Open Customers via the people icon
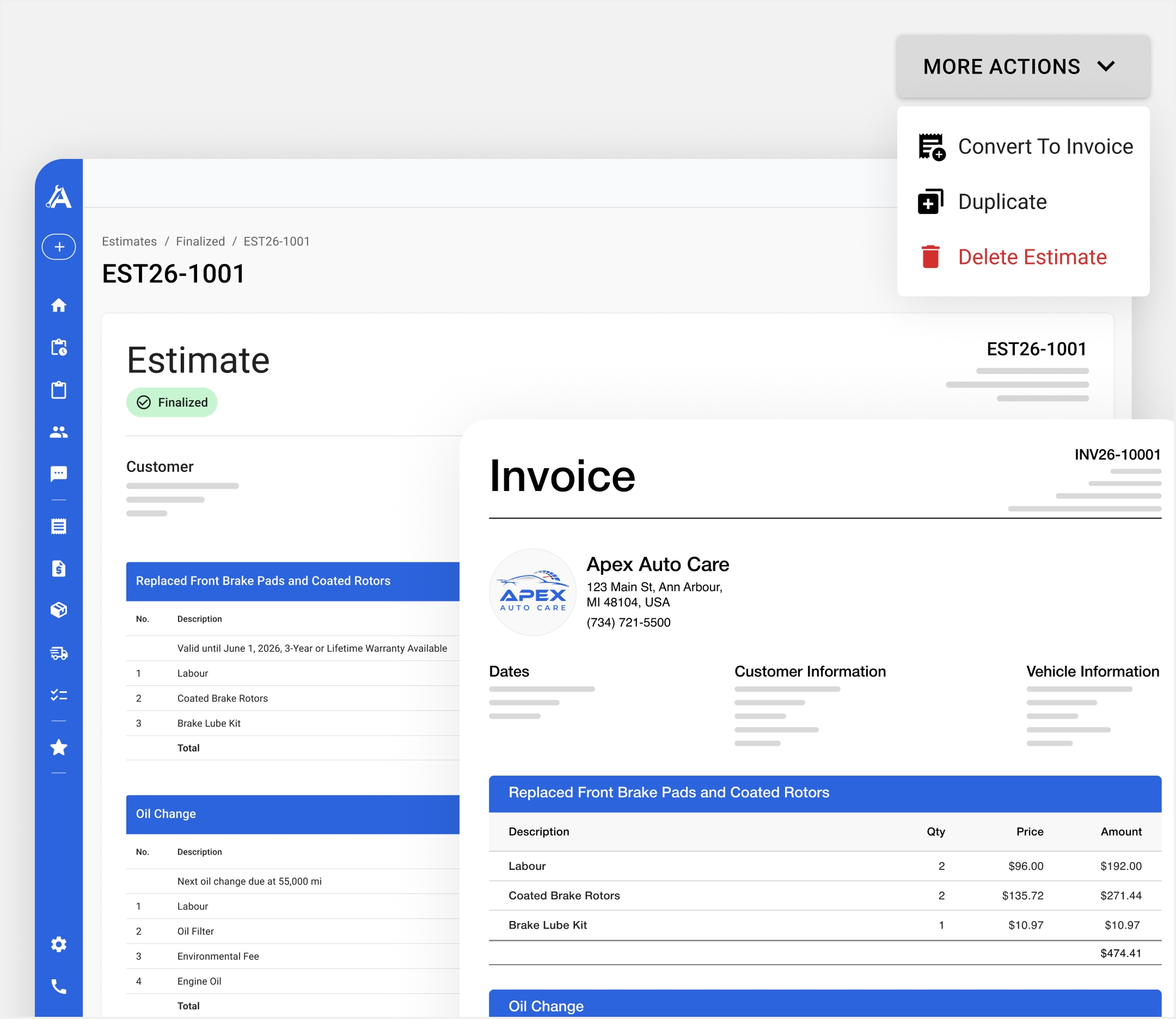The width and height of the screenshot is (1176, 1019). click(59, 432)
